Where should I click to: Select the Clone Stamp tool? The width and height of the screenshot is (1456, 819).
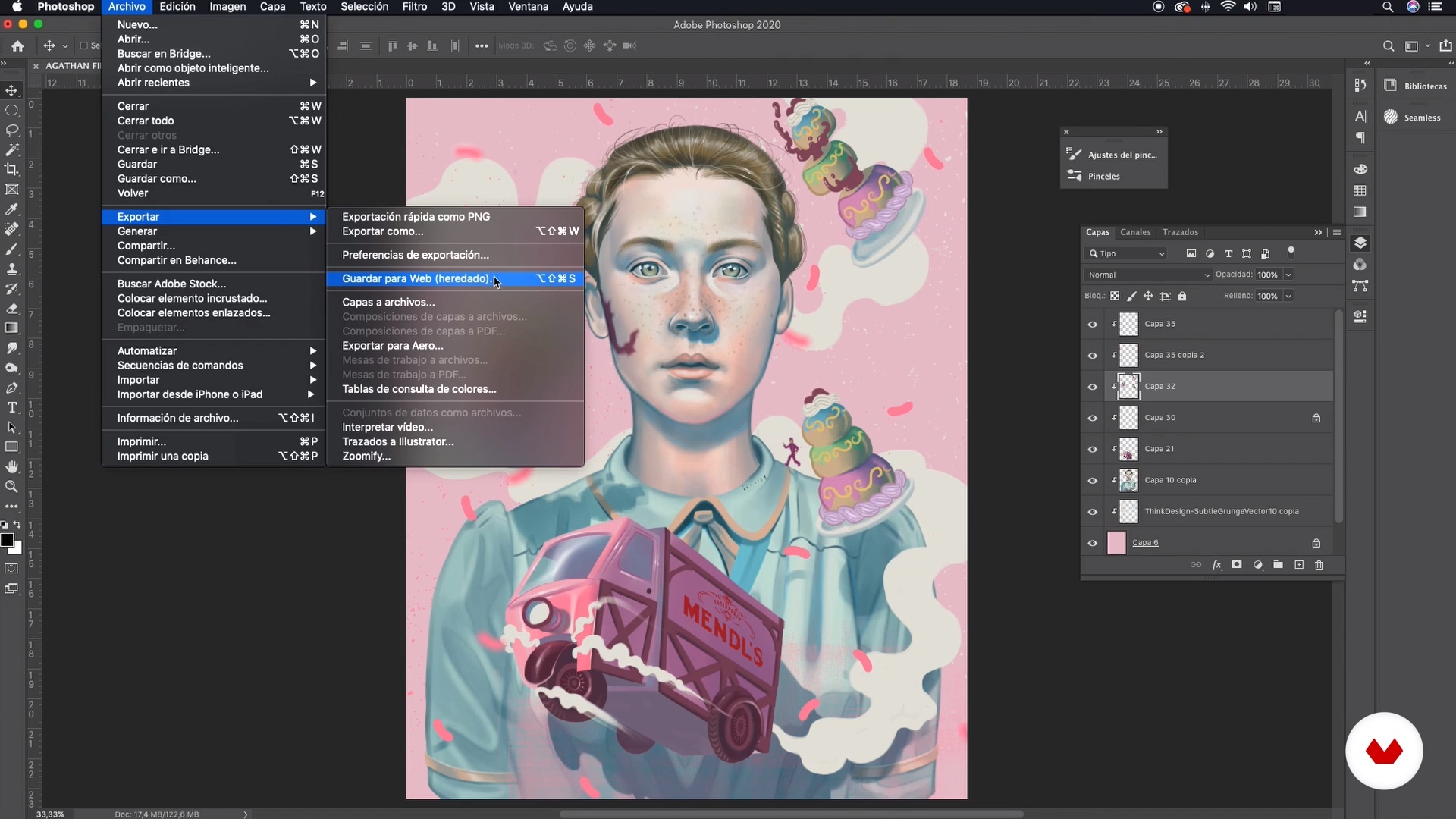(x=12, y=268)
